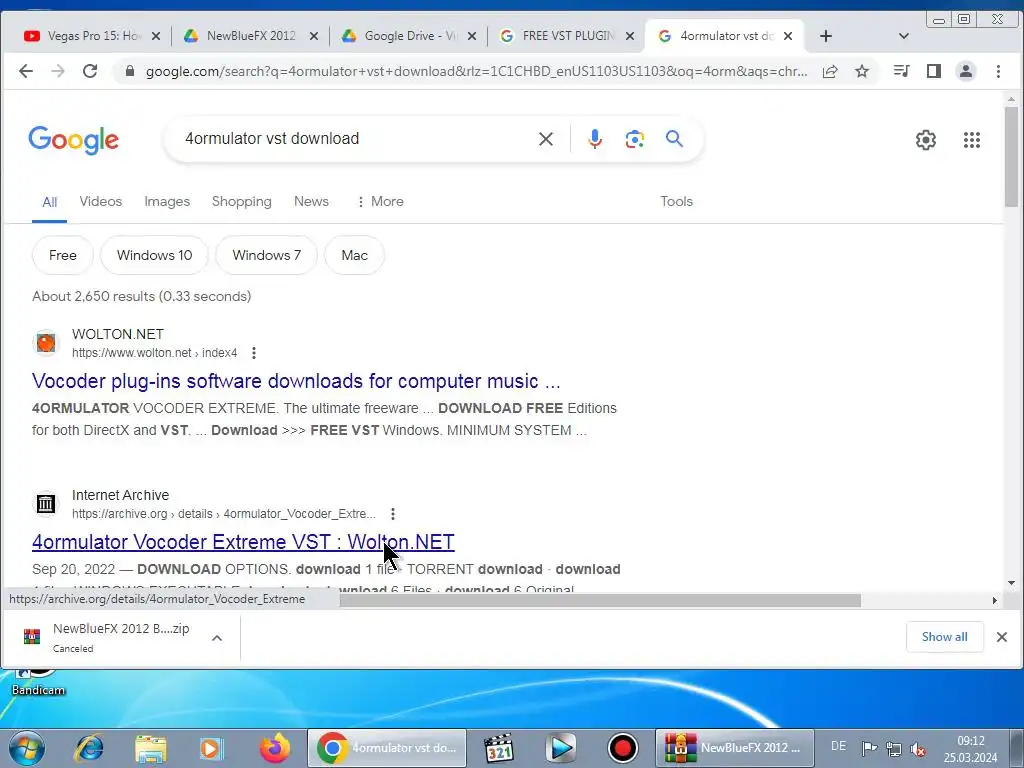Click the lock icon in the address bar

130,71
